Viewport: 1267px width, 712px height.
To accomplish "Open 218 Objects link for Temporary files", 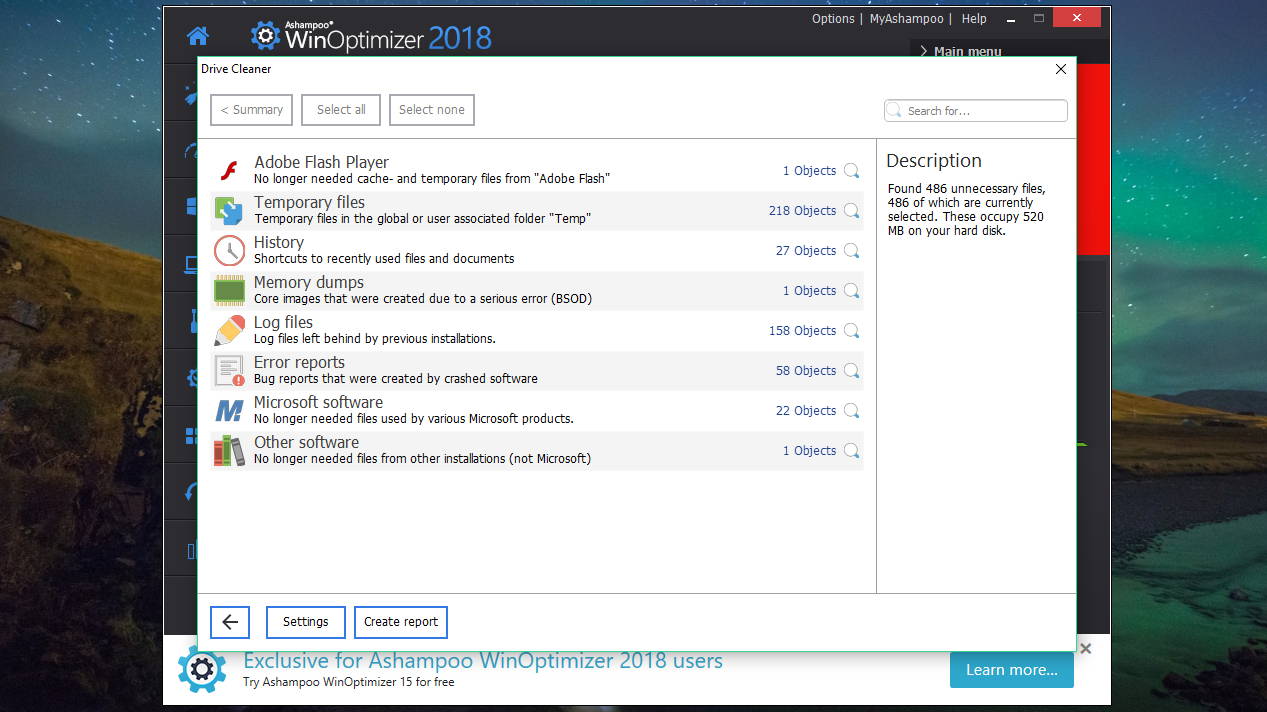I will [x=802, y=211].
